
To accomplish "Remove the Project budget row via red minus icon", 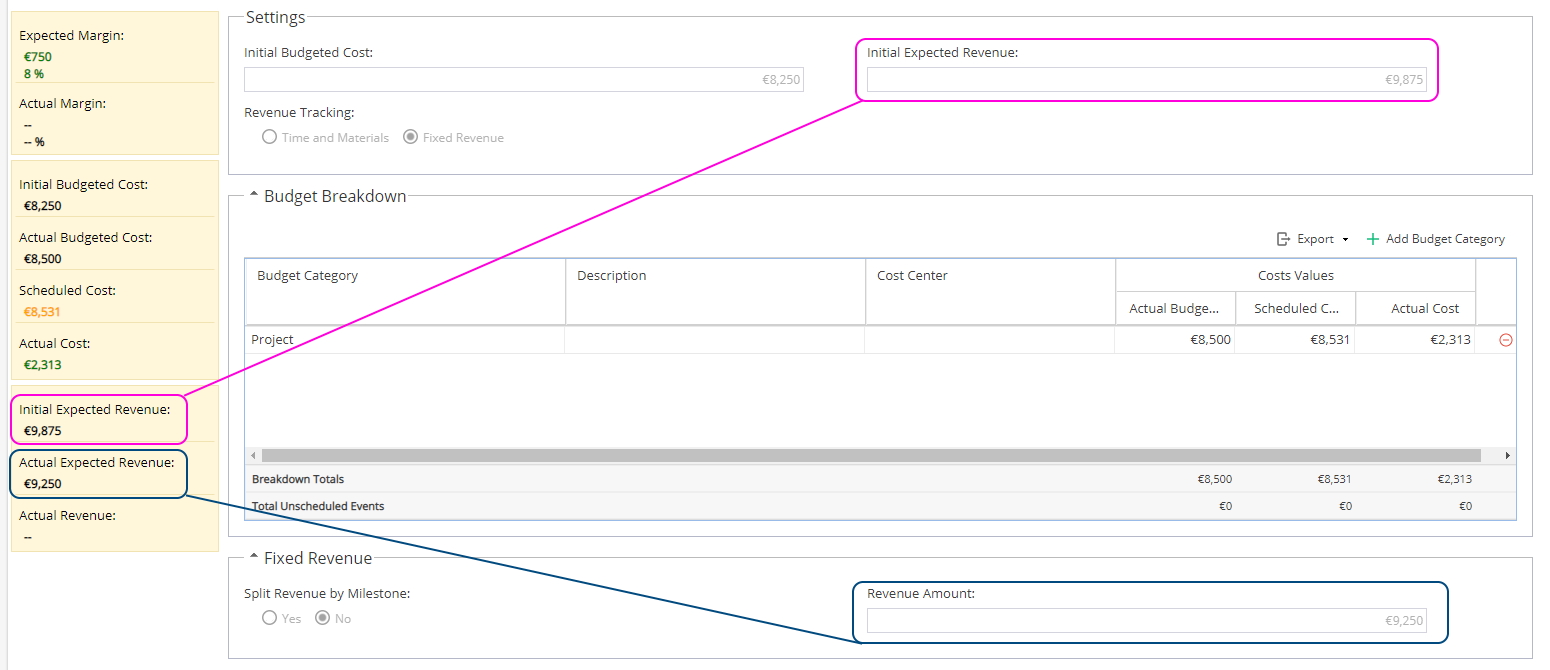I will coord(1506,340).
